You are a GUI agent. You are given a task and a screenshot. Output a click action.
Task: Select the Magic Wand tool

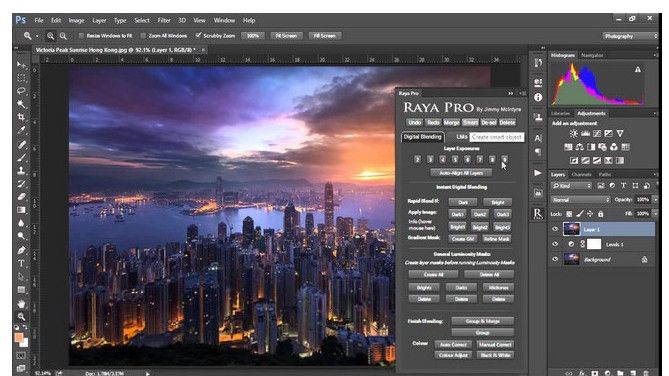pos(21,104)
